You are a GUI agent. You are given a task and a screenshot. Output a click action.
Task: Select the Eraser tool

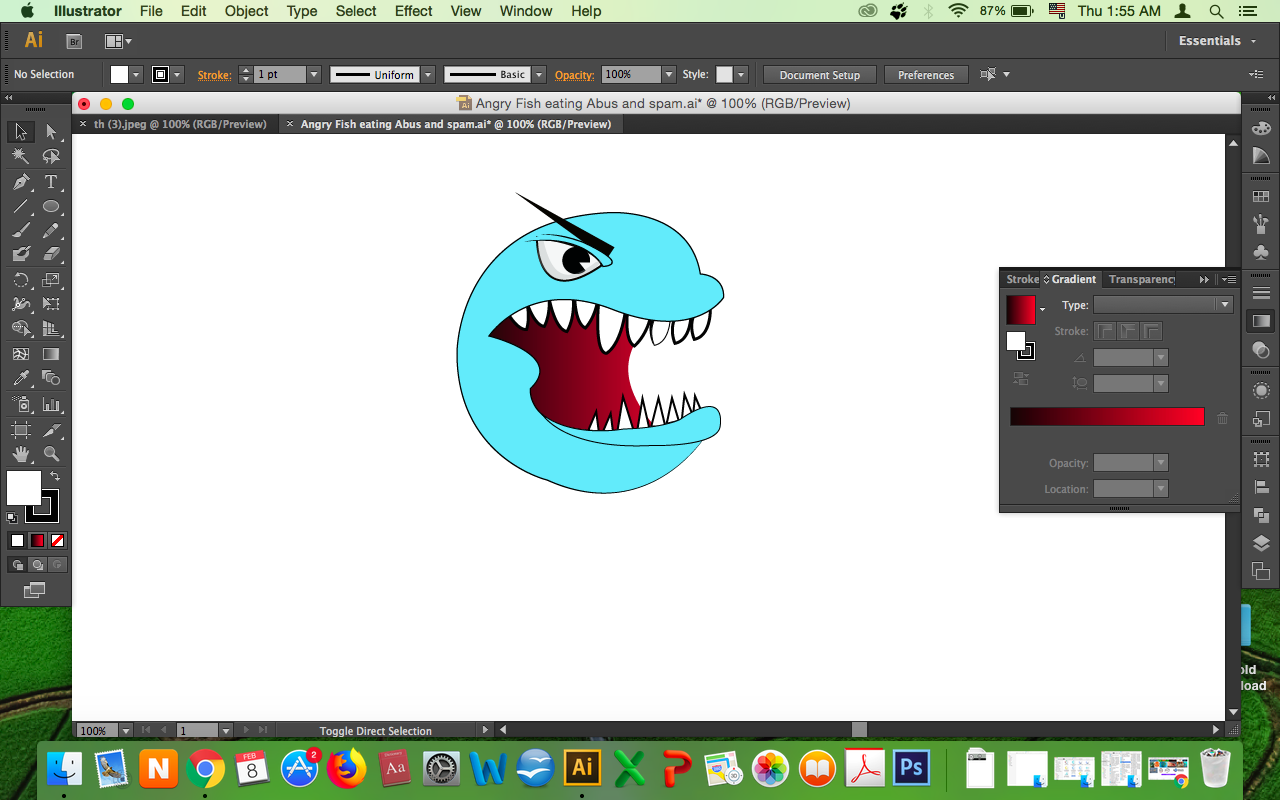click(x=51, y=255)
